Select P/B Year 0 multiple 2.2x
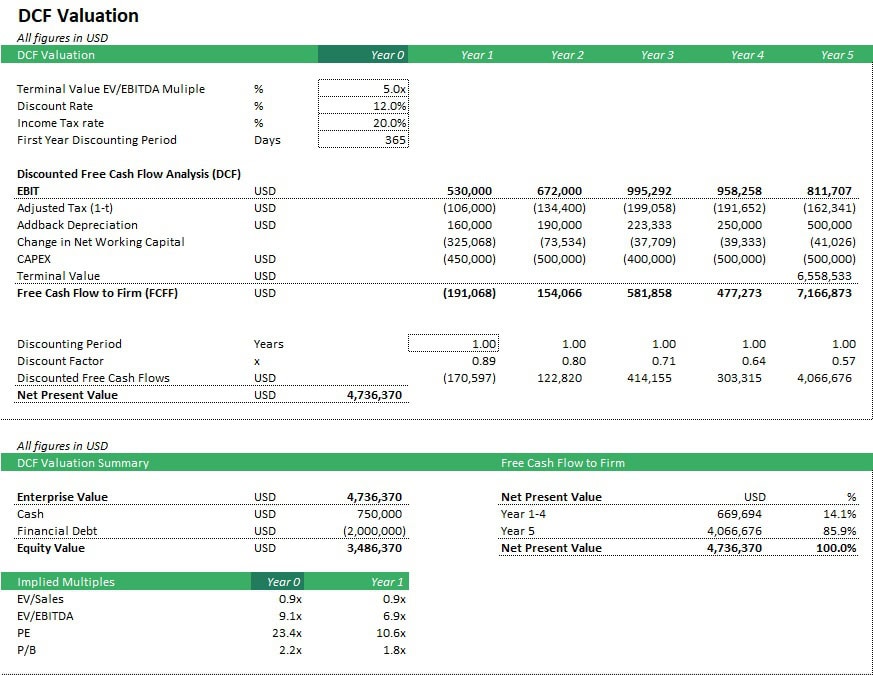873x675 pixels. [290, 650]
